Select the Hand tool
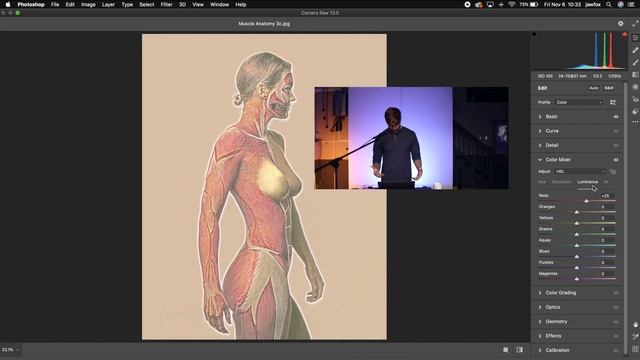Screen dimensions: 640x360 (635, 324)
